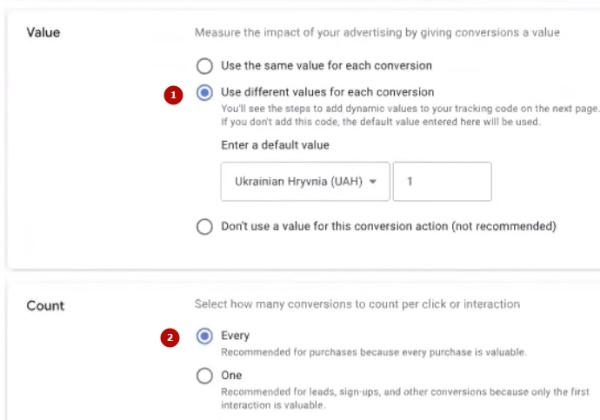600x420 pixels.
Task: Click the "Every" option label text
Action: [236, 336]
